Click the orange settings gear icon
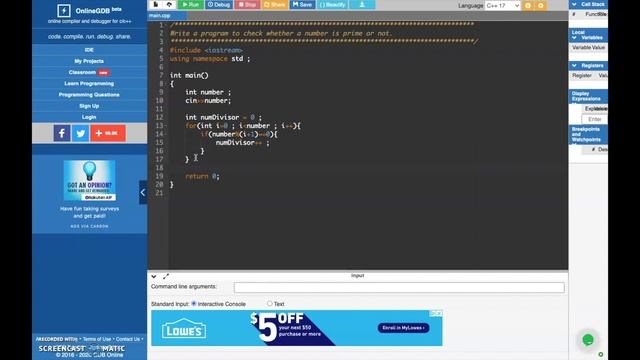This screenshot has width=640, height=360. click(x=541, y=5)
